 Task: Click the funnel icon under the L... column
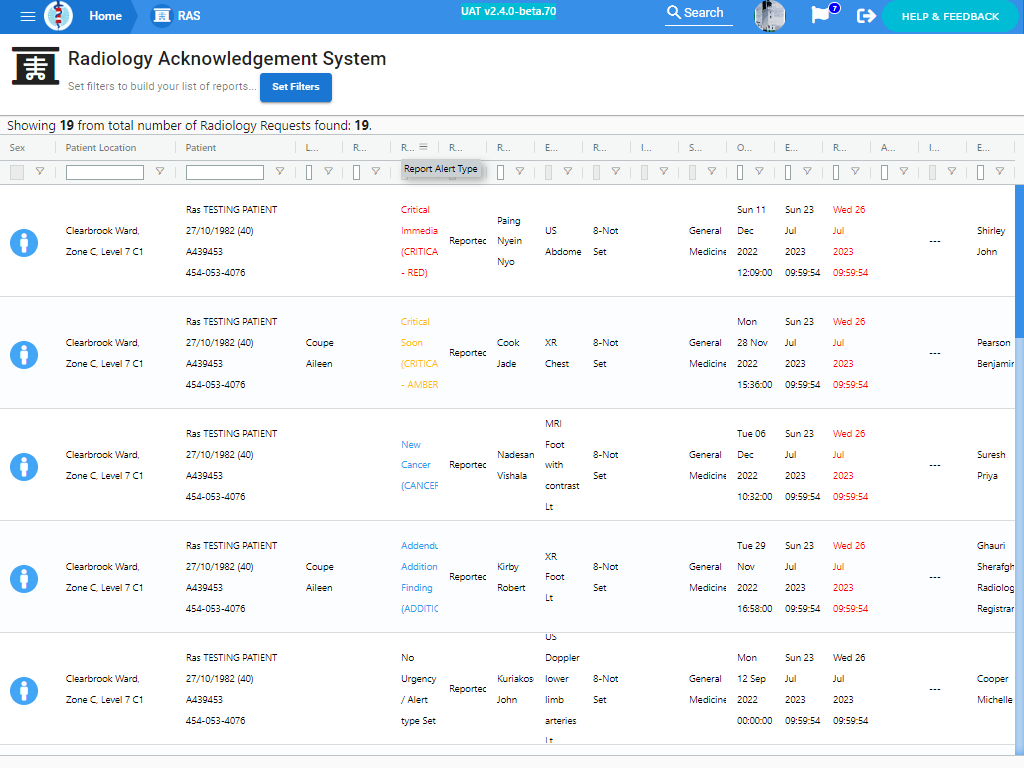click(328, 171)
